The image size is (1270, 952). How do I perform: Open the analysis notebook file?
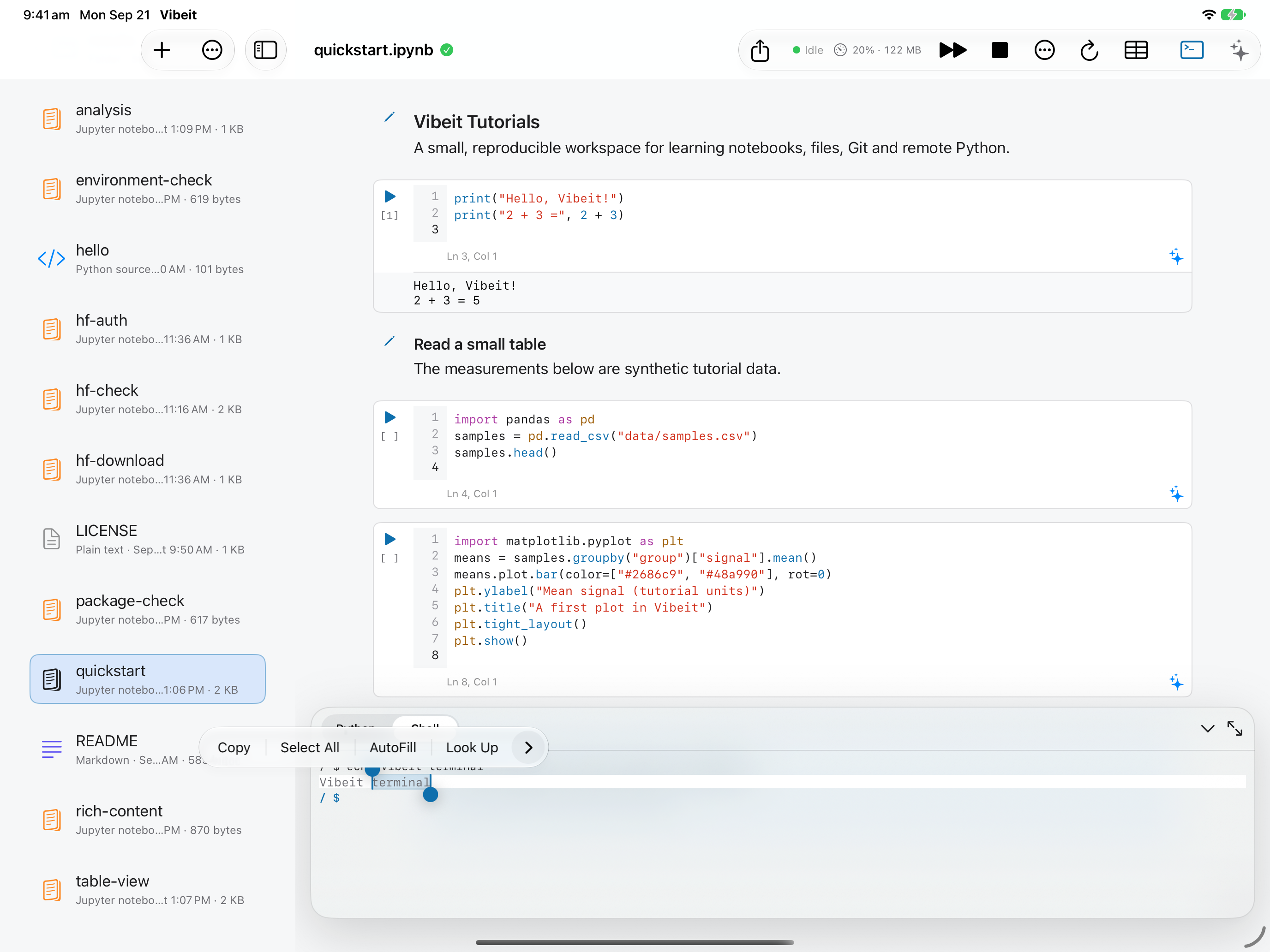point(148,118)
